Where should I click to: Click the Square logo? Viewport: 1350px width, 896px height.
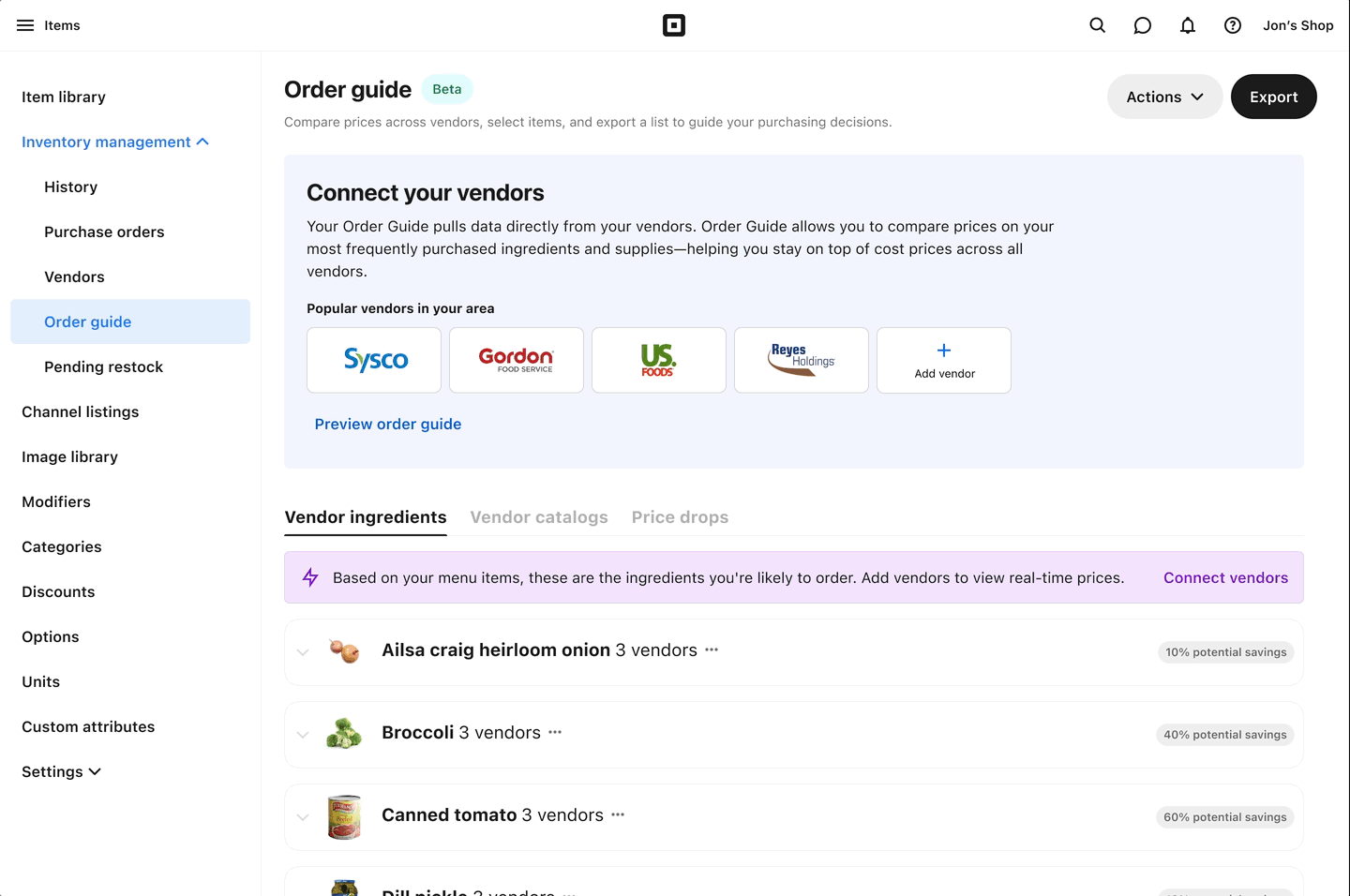click(674, 25)
